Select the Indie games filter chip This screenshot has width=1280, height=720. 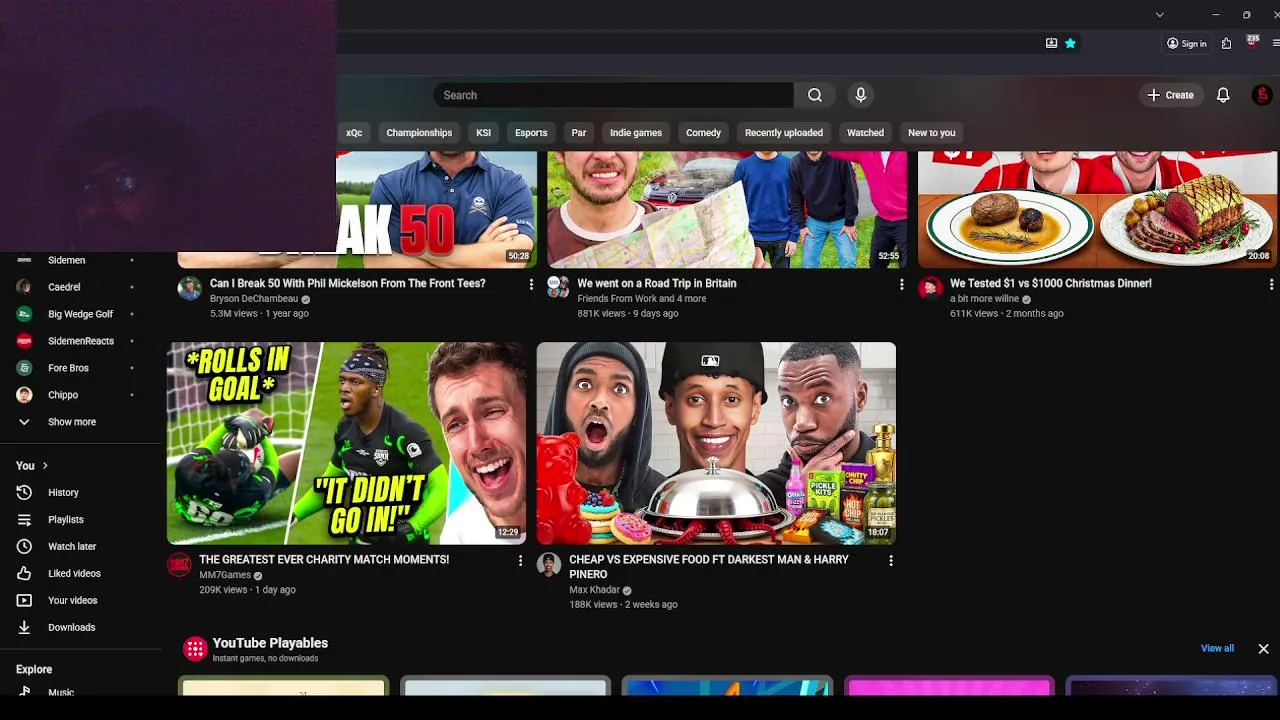point(636,133)
